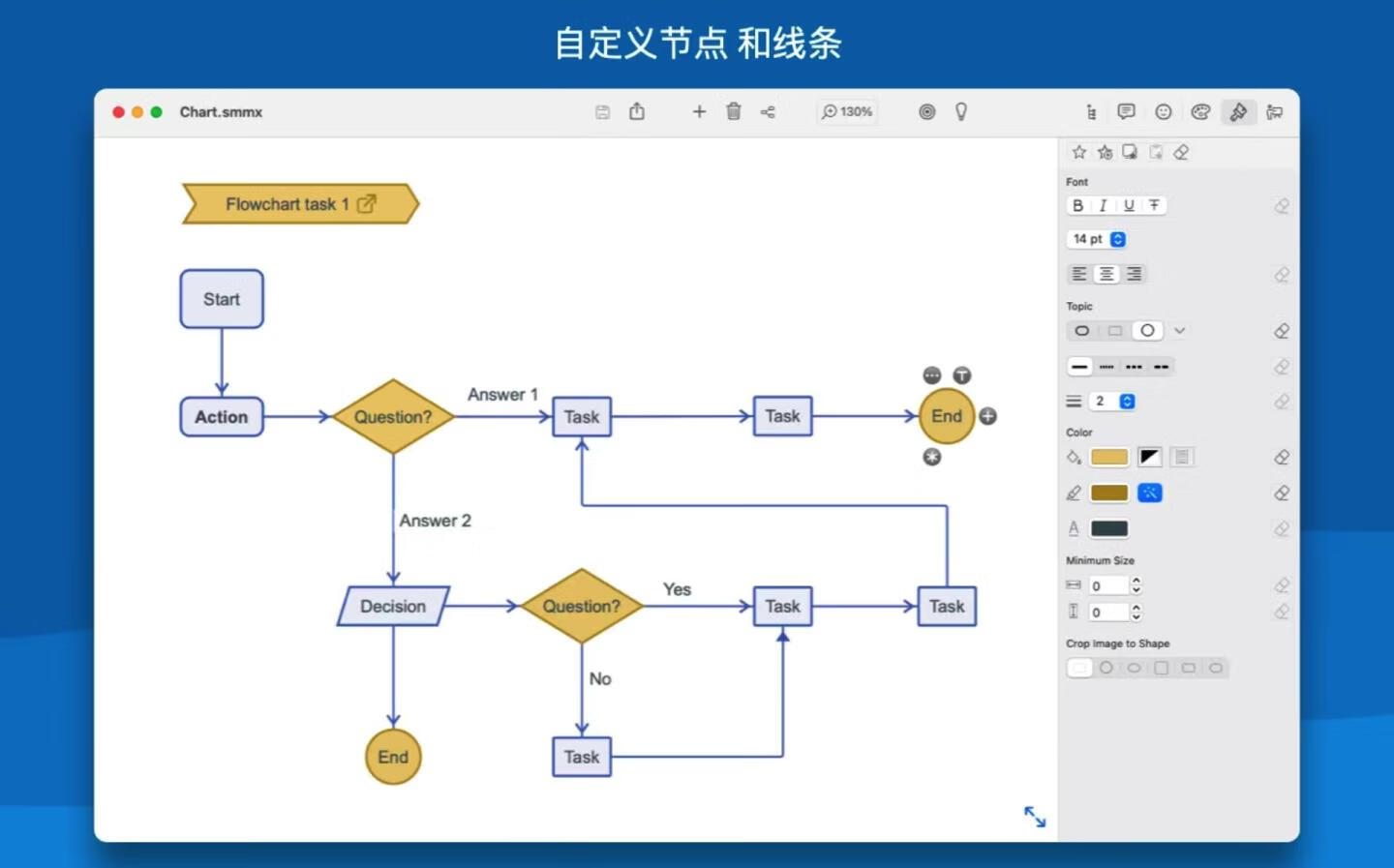Click the collapse handle above End node
Viewport: 1394px width, 868px height.
click(x=931, y=375)
